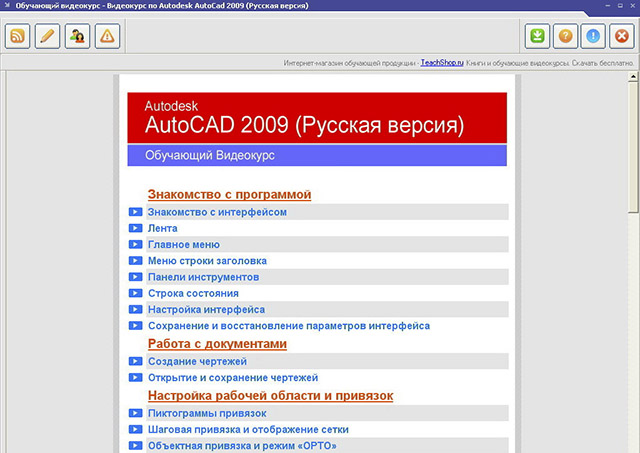Open the TeachShop.ru link
Image resolution: width=640 pixels, height=453 pixels.
pos(442,63)
